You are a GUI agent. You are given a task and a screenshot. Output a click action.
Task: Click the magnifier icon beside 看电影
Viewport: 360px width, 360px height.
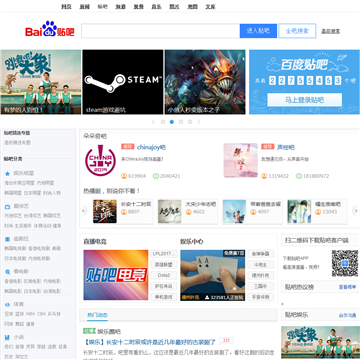(x=7, y=272)
